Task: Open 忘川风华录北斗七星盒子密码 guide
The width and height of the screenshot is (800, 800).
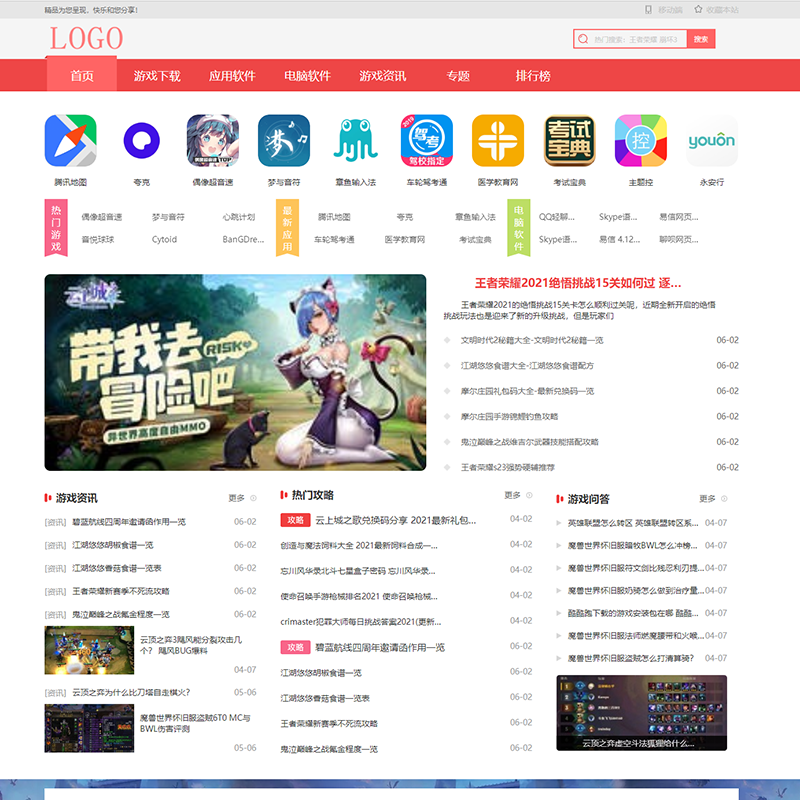Action: (358, 571)
